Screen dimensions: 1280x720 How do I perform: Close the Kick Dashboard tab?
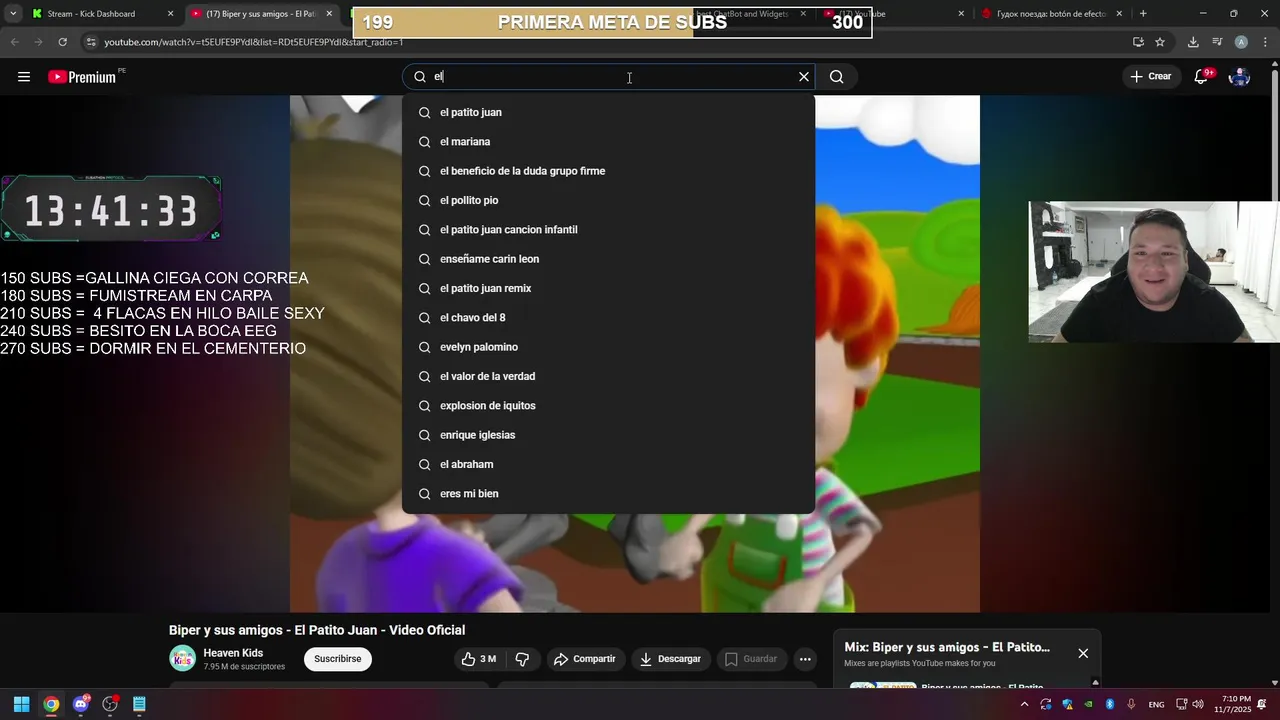point(170,14)
